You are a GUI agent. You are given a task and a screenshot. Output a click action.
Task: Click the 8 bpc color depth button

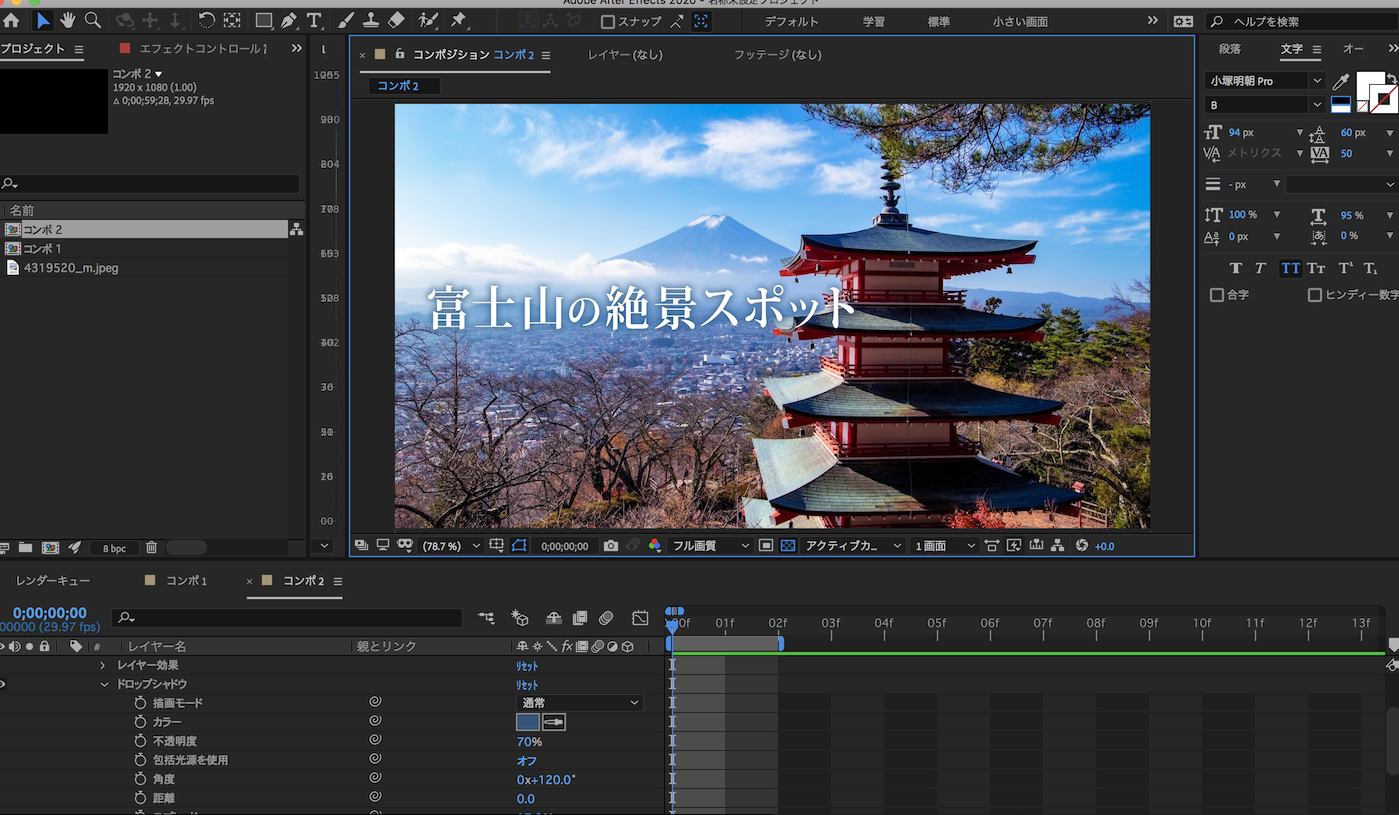(x=114, y=548)
